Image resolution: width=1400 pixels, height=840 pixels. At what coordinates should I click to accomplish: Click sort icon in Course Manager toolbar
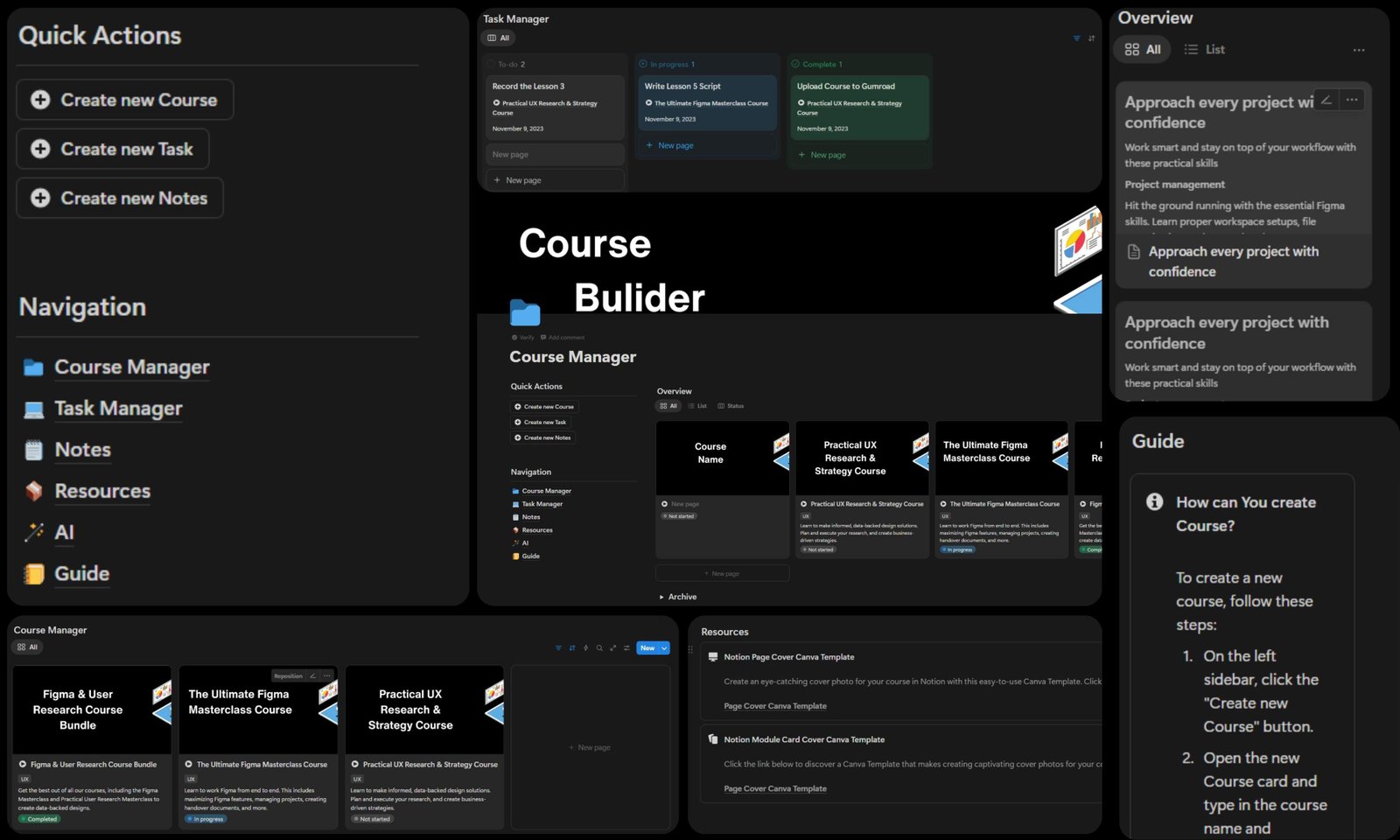pos(572,648)
